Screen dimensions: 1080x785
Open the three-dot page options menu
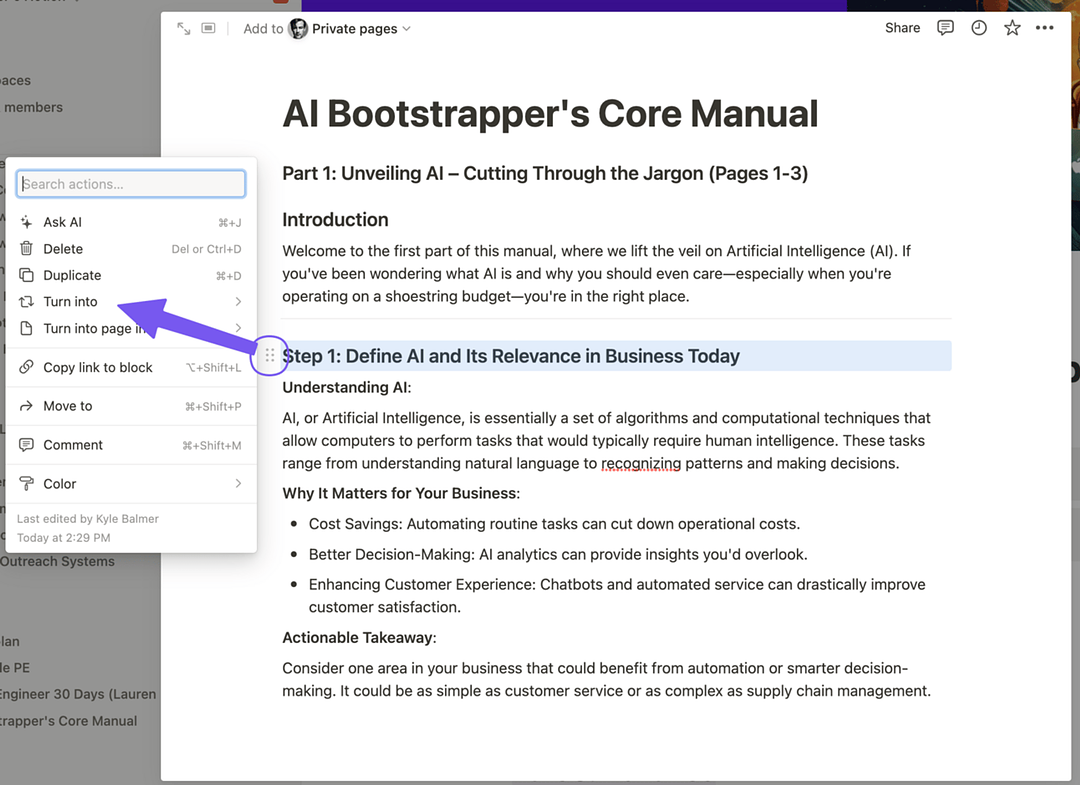(1045, 28)
